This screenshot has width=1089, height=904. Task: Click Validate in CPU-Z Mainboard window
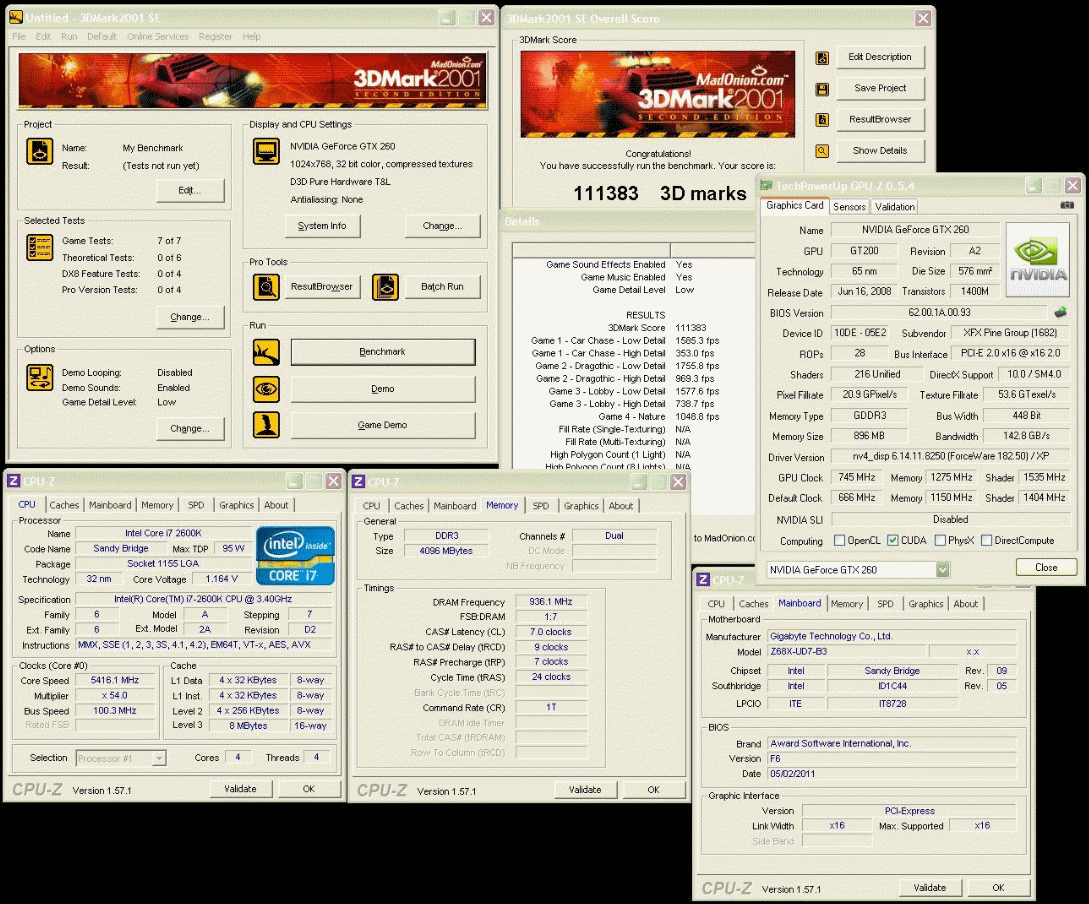(x=930, y=887)
